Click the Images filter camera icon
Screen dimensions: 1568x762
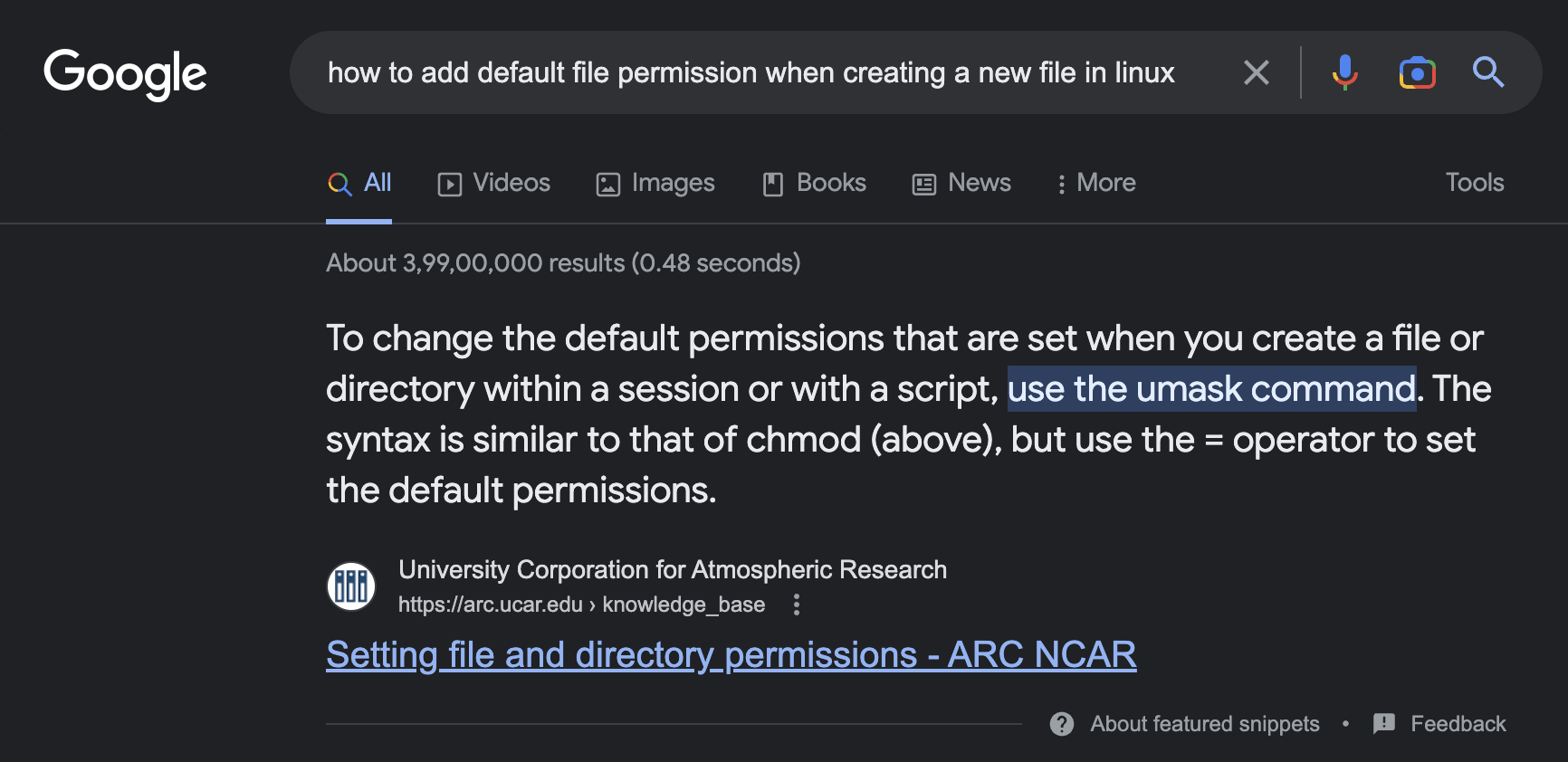click(x=607, y=183)
